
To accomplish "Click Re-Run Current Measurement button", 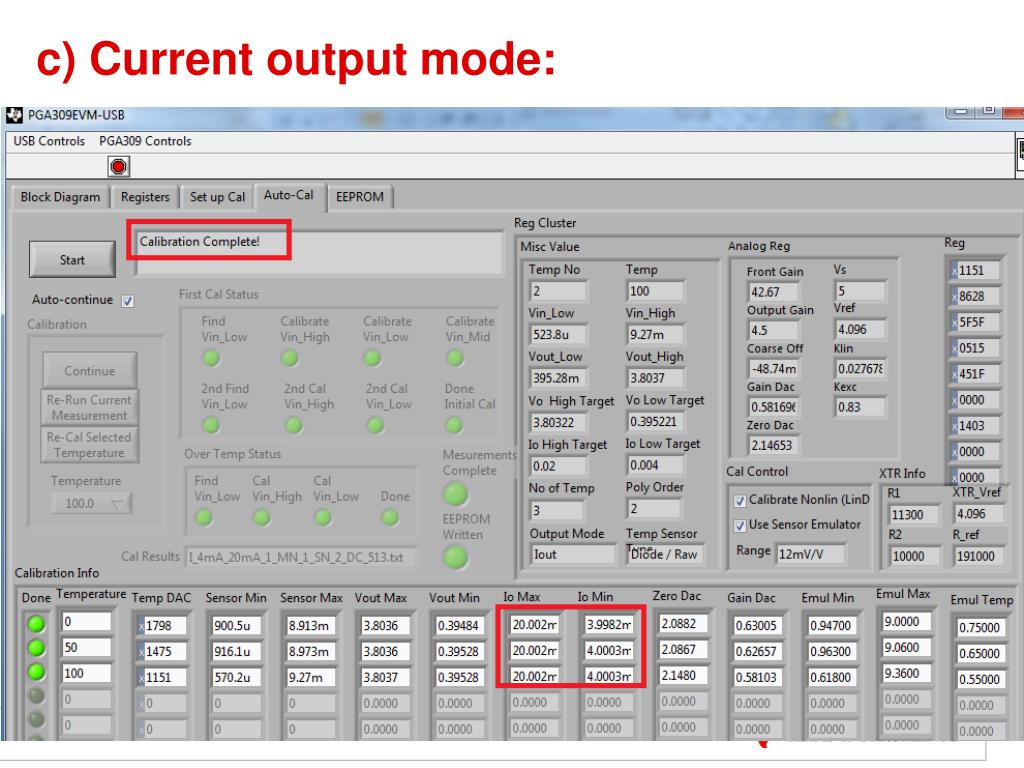I will tap(89, 408).
